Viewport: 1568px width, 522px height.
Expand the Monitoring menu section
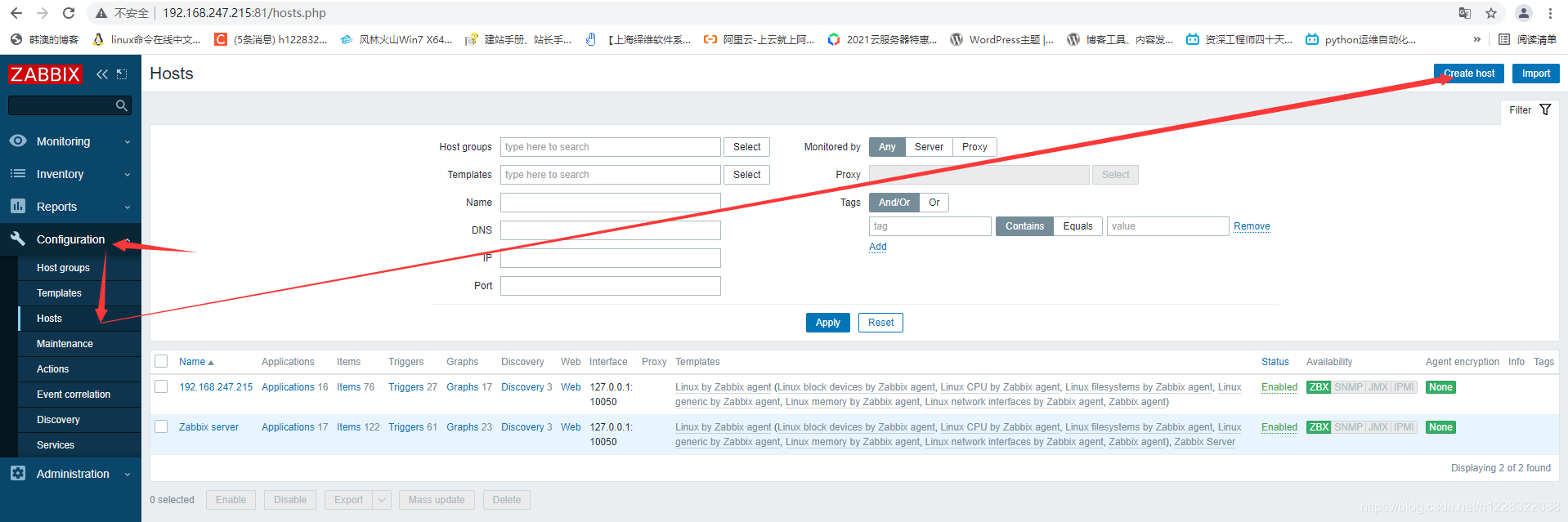pos(128,142)
